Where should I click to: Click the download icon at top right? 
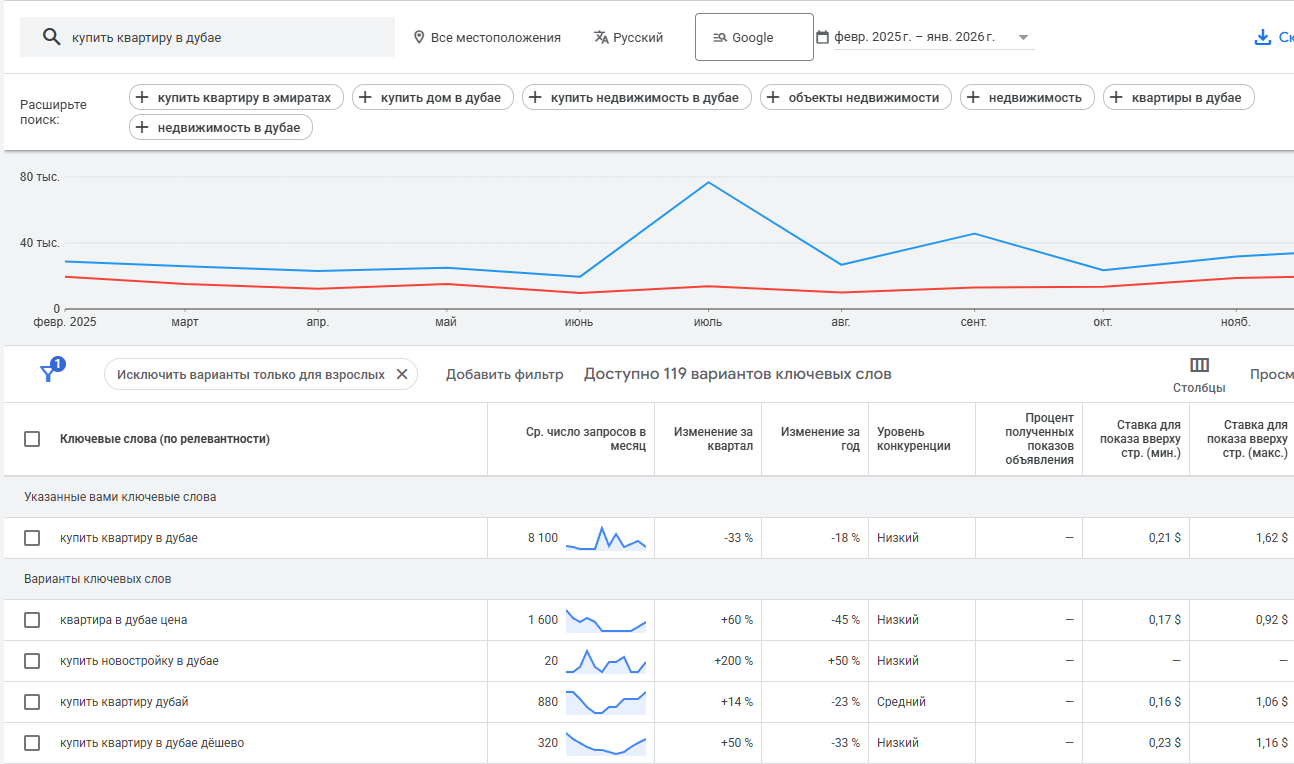1263,37
